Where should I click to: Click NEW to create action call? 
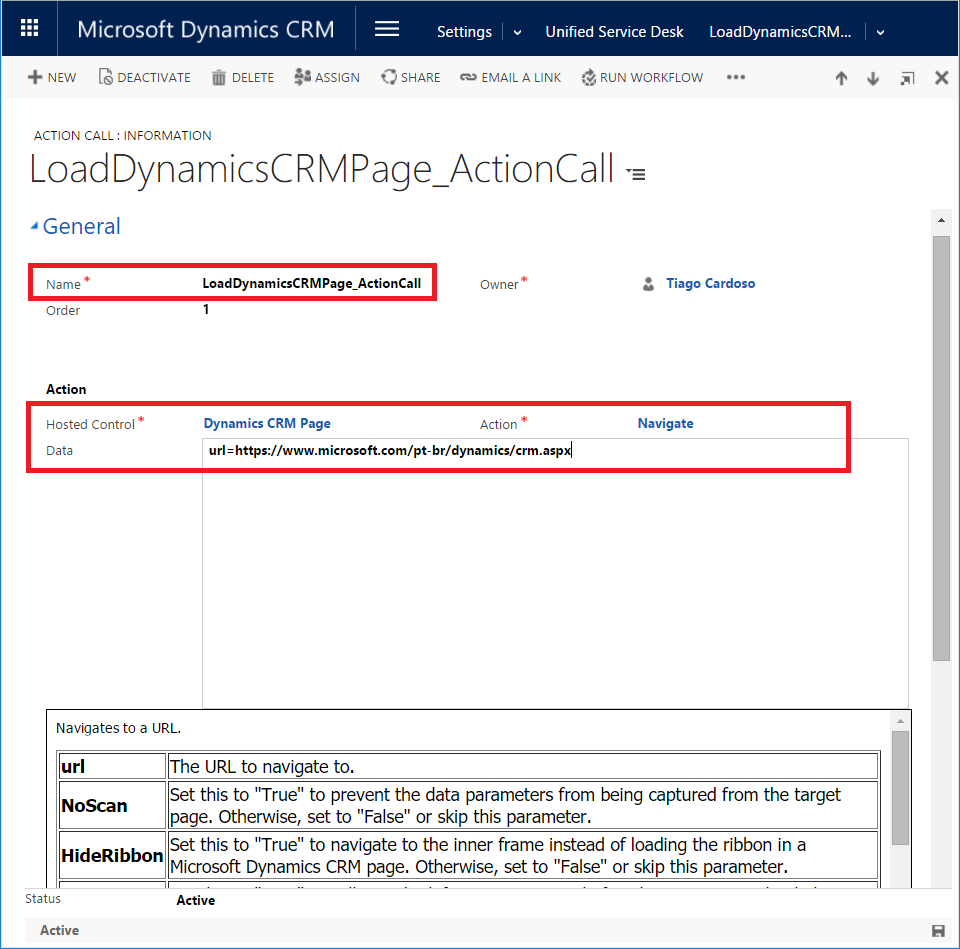click(x=52, y=77)
